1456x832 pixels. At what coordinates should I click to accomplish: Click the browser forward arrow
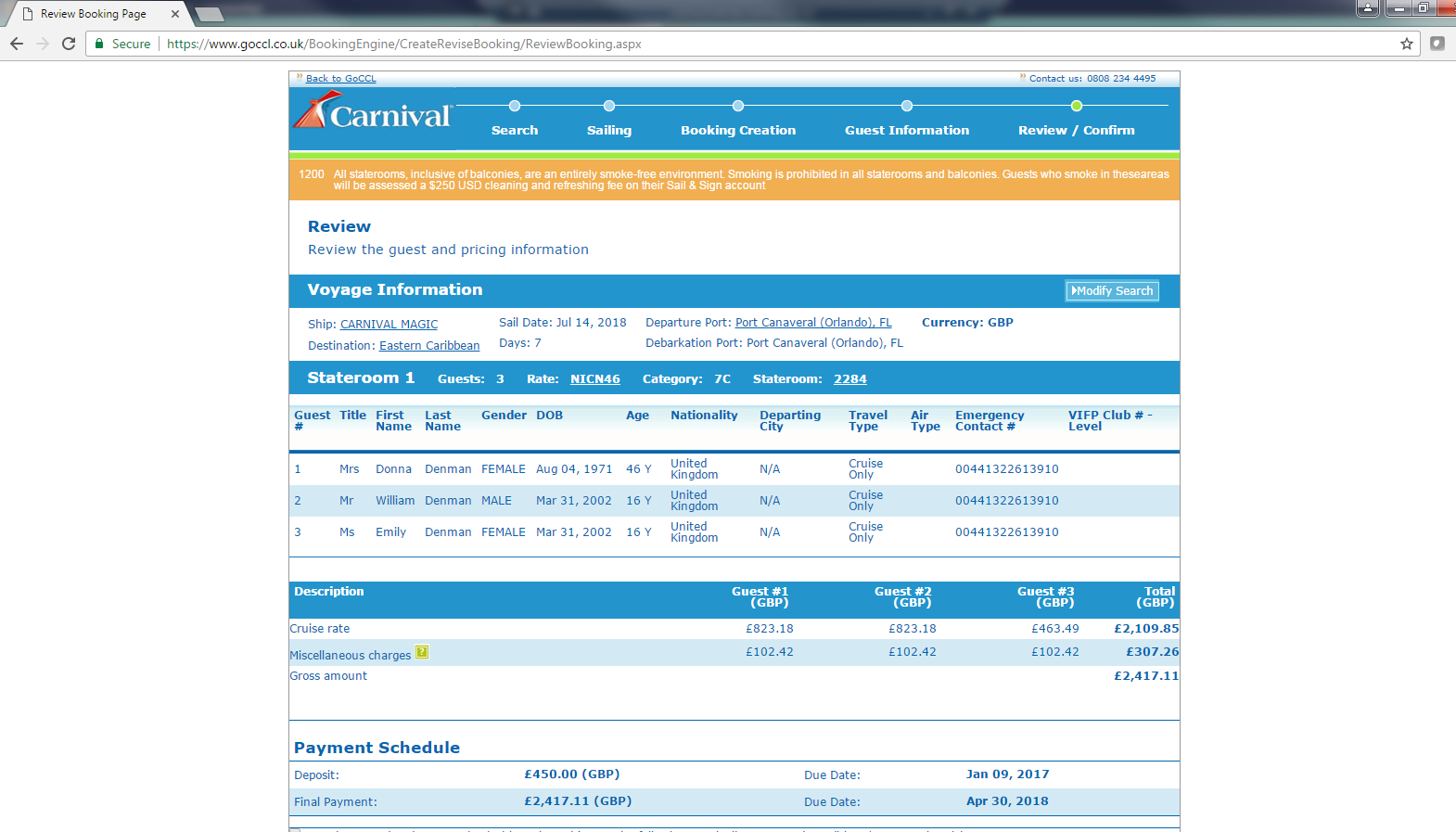(43, 44)
